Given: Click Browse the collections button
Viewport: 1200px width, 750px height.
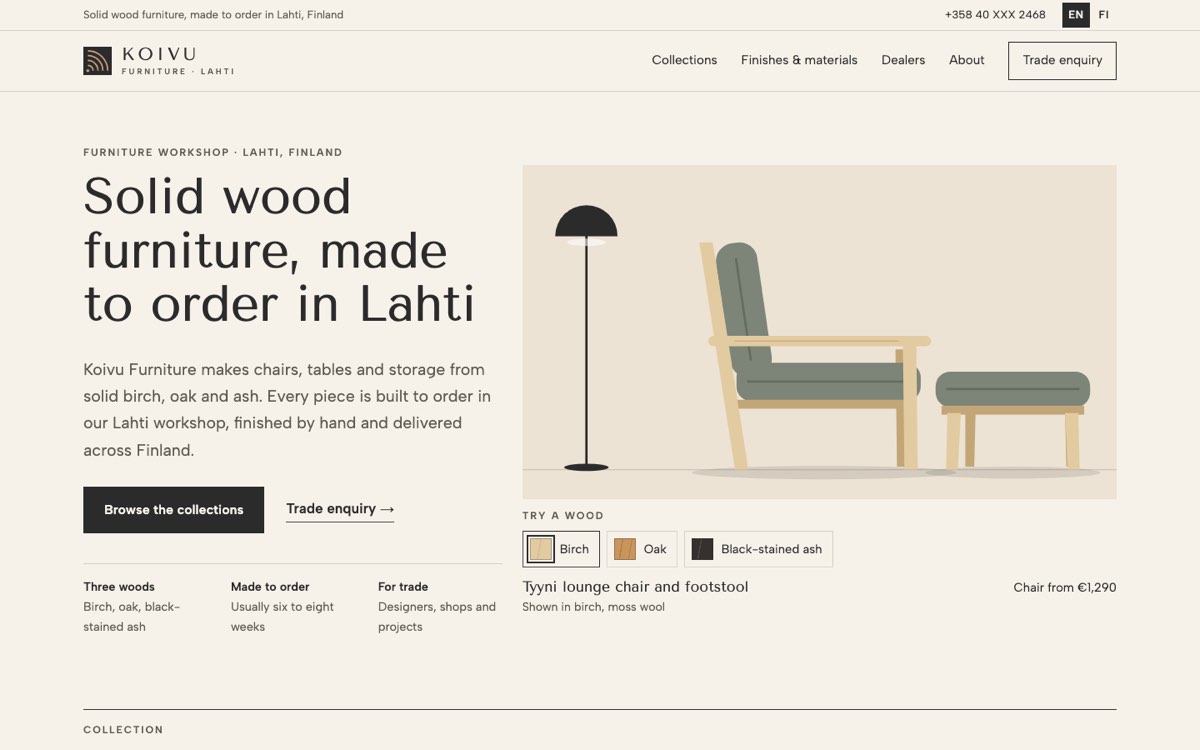Looking at the screenshot, I should pos(174,510).
